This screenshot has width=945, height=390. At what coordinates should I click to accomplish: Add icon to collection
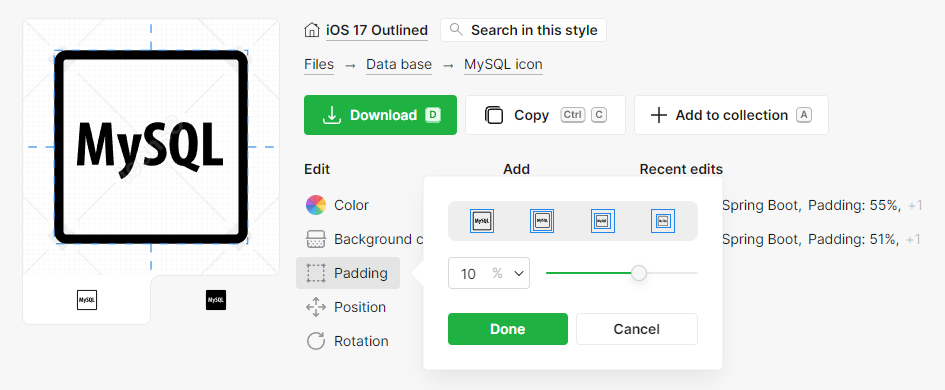tap(731, 115)
